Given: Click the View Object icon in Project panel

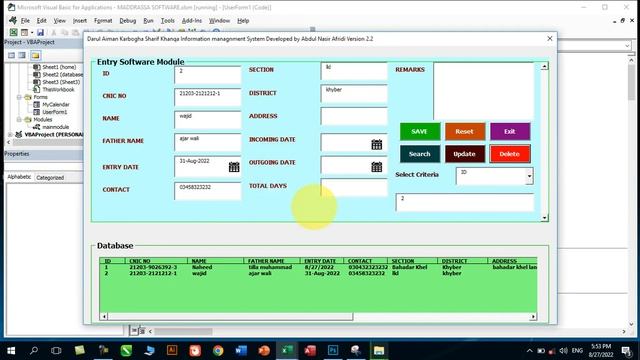Looking at the screenshot, I should pos(22,55).
